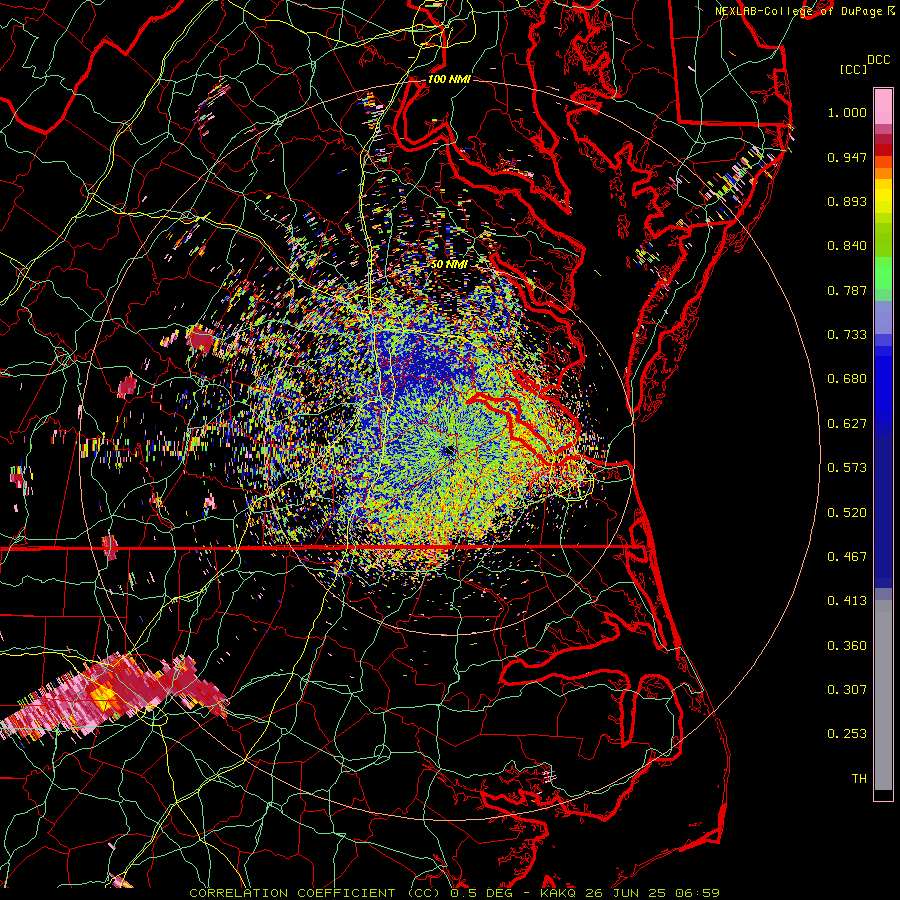Pick the gray lower segment of color bar
This screenshot has width=900, height=900.
click(x=883, y=695)
